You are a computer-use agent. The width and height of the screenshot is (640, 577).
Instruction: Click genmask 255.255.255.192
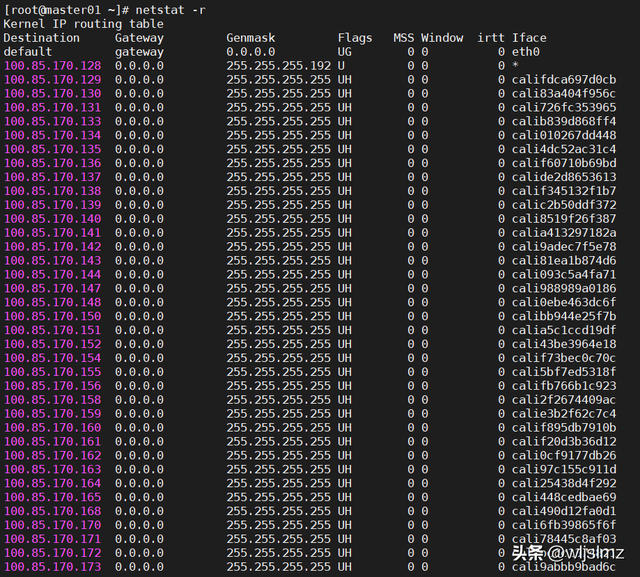(x=278, y=66)
